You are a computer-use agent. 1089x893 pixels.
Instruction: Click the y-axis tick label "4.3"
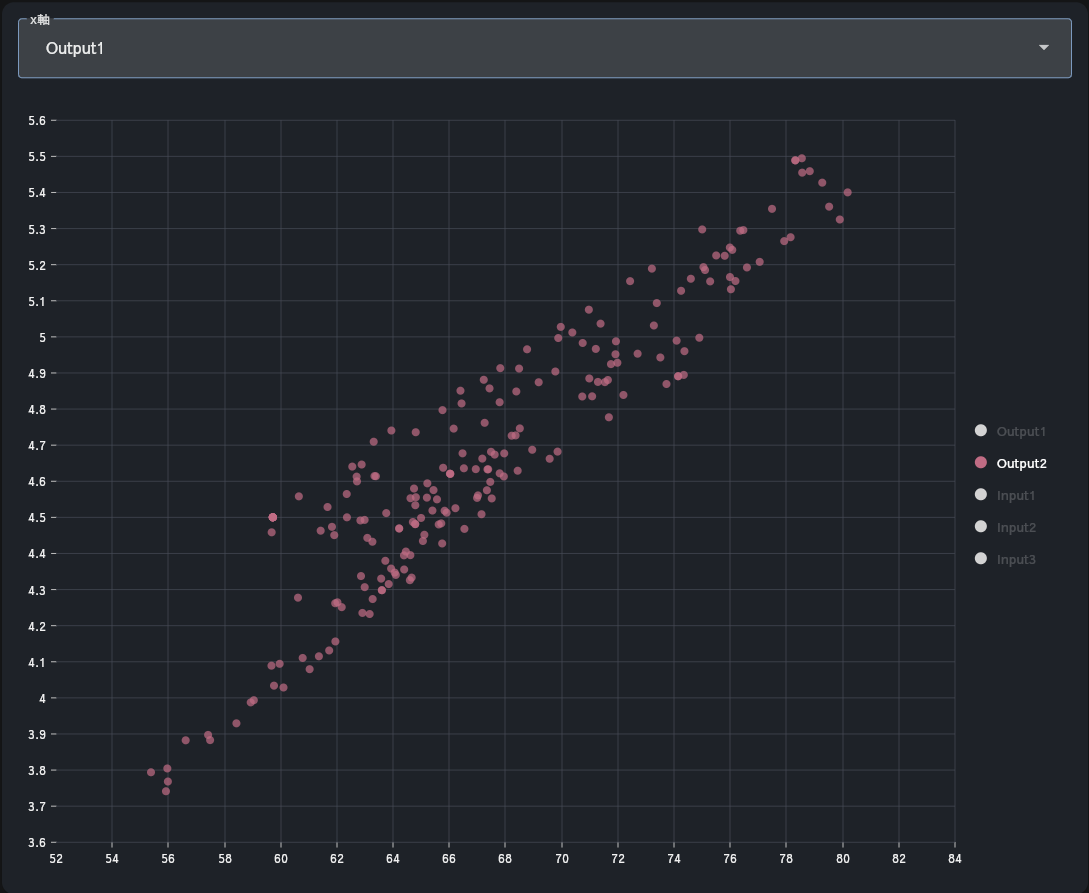pos(38,590)
